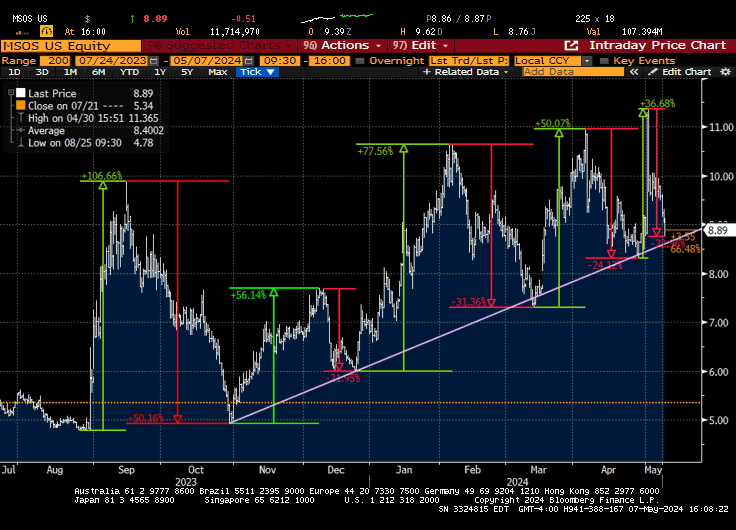Select the 1M range tab
736x530 pixels.
coord(70,72)
